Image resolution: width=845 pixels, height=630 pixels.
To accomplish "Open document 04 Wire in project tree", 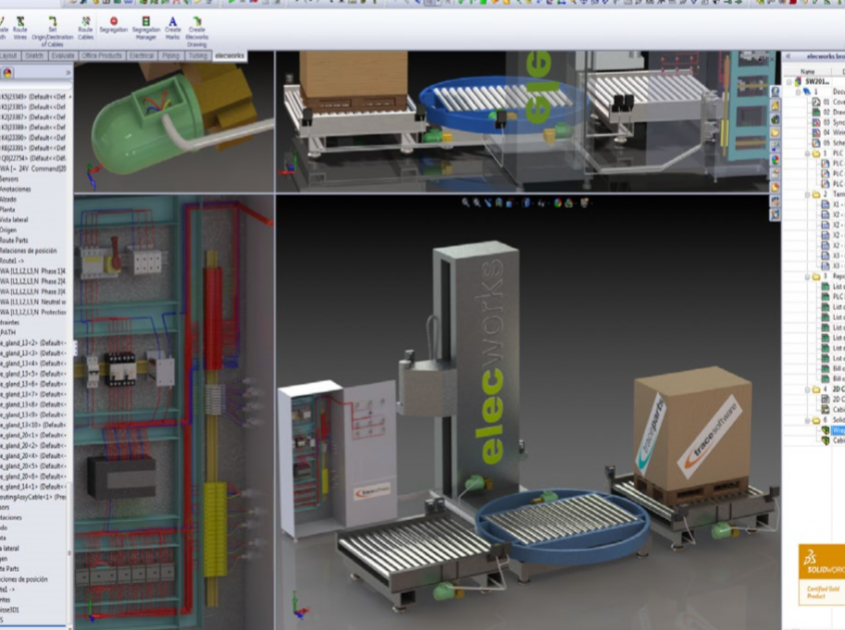I will [x=830, y=133].
